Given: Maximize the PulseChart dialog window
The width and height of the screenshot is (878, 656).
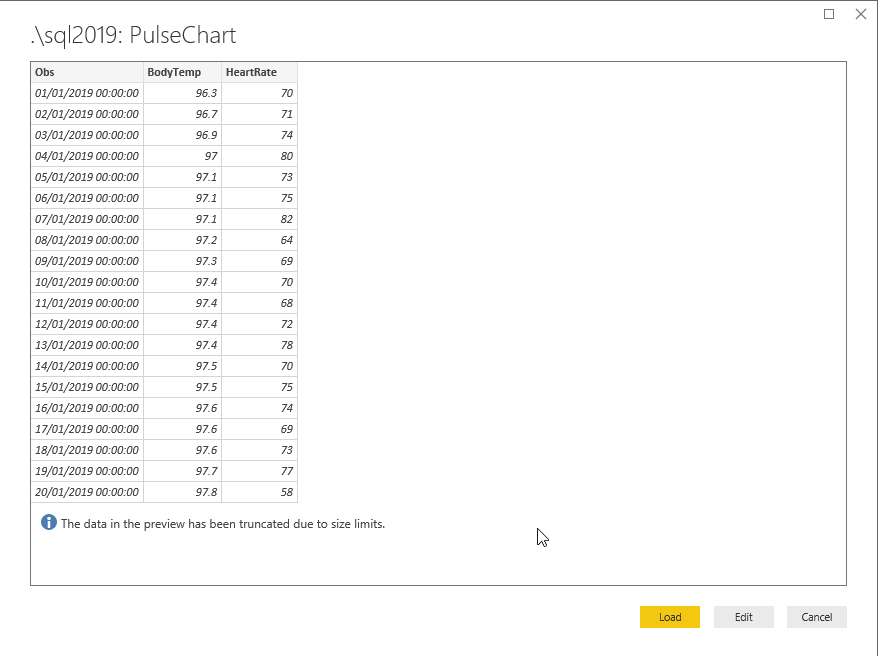Looking at the screenshot, I should pyautogui.click(x=829, y=14).
